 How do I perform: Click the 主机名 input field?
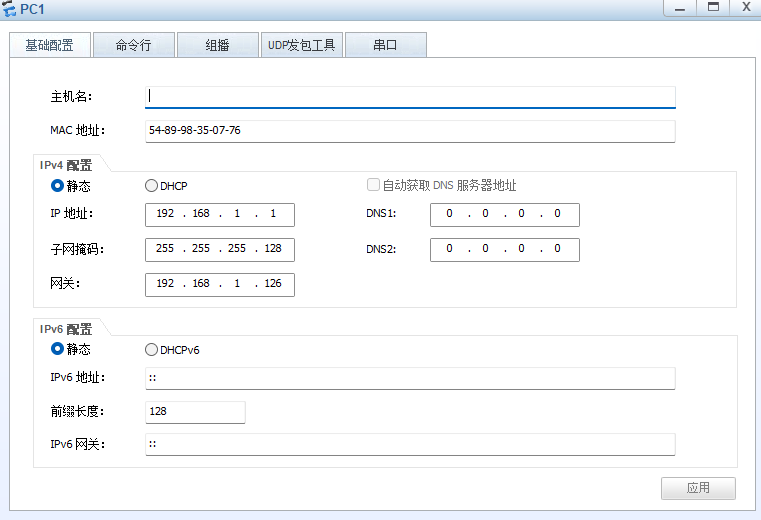click(x=410, y=97)
